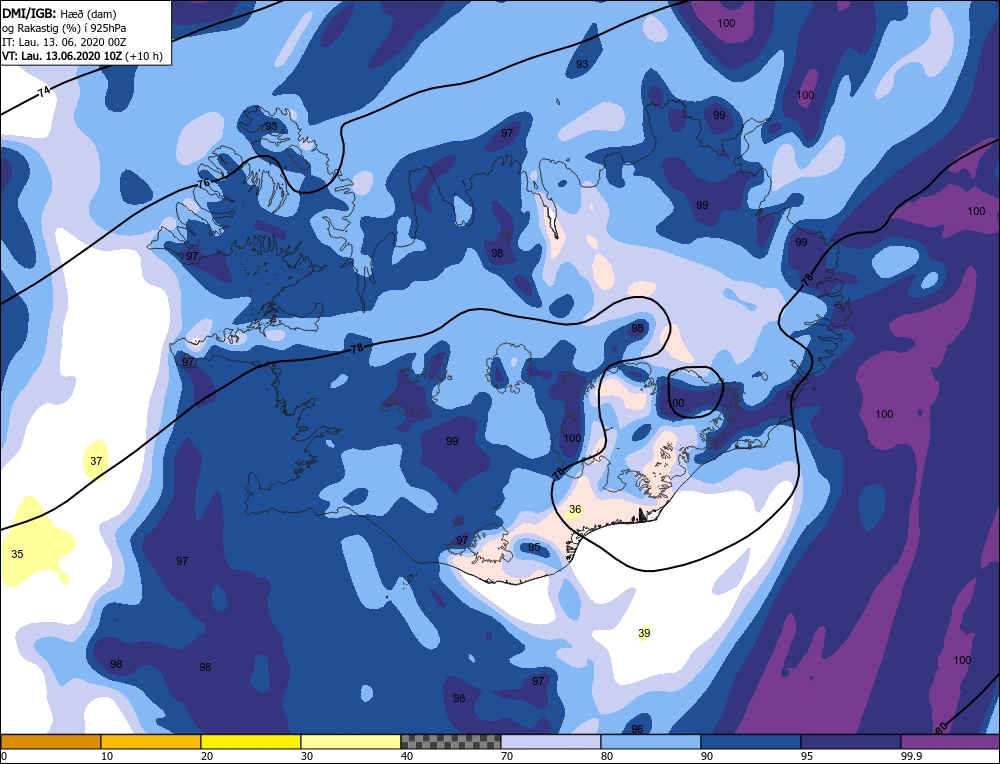The height and width of the screenshot is (764, 1000).
Task: Click the 'IT: Lau. 13. 06. 2020 00Z' line
Action: point(64,42)
